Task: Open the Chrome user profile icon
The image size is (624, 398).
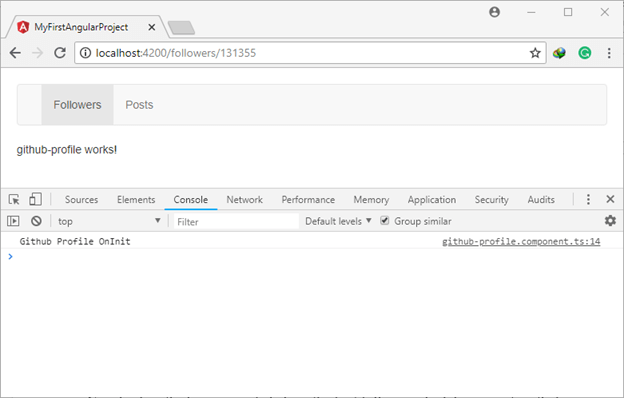Action: [494, 12]
